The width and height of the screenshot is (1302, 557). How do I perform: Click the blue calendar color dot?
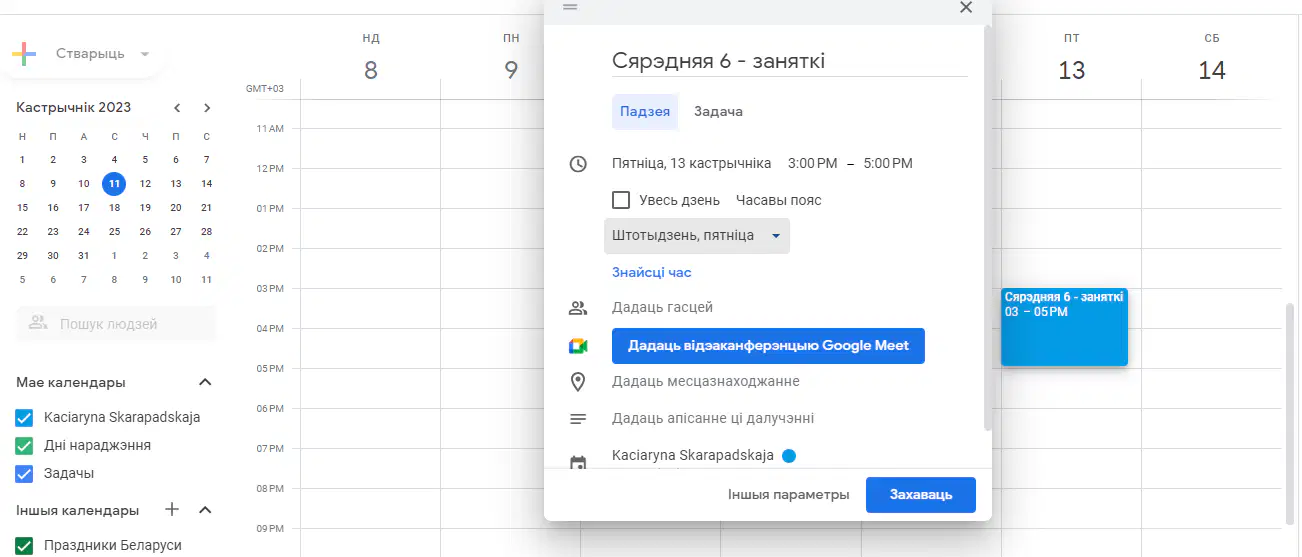coord(789,456)
